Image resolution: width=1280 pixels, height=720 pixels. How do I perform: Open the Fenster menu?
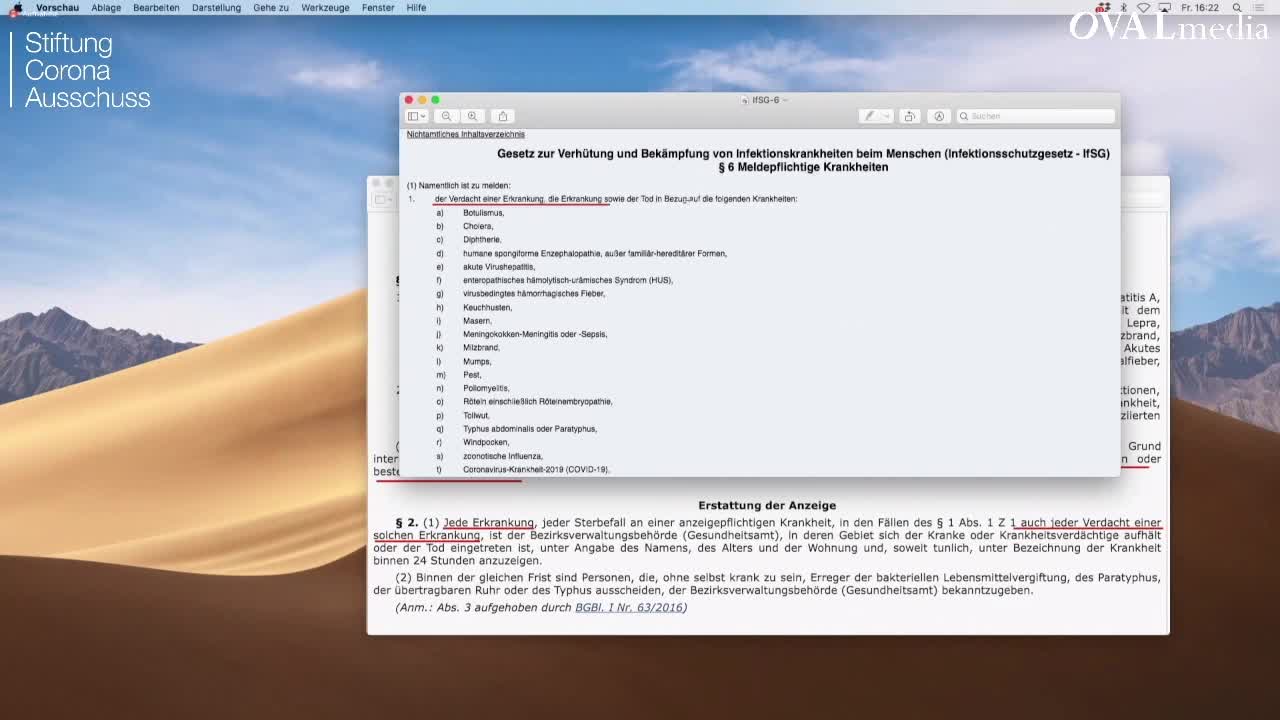pyautogui.click(x=378, y=7)
